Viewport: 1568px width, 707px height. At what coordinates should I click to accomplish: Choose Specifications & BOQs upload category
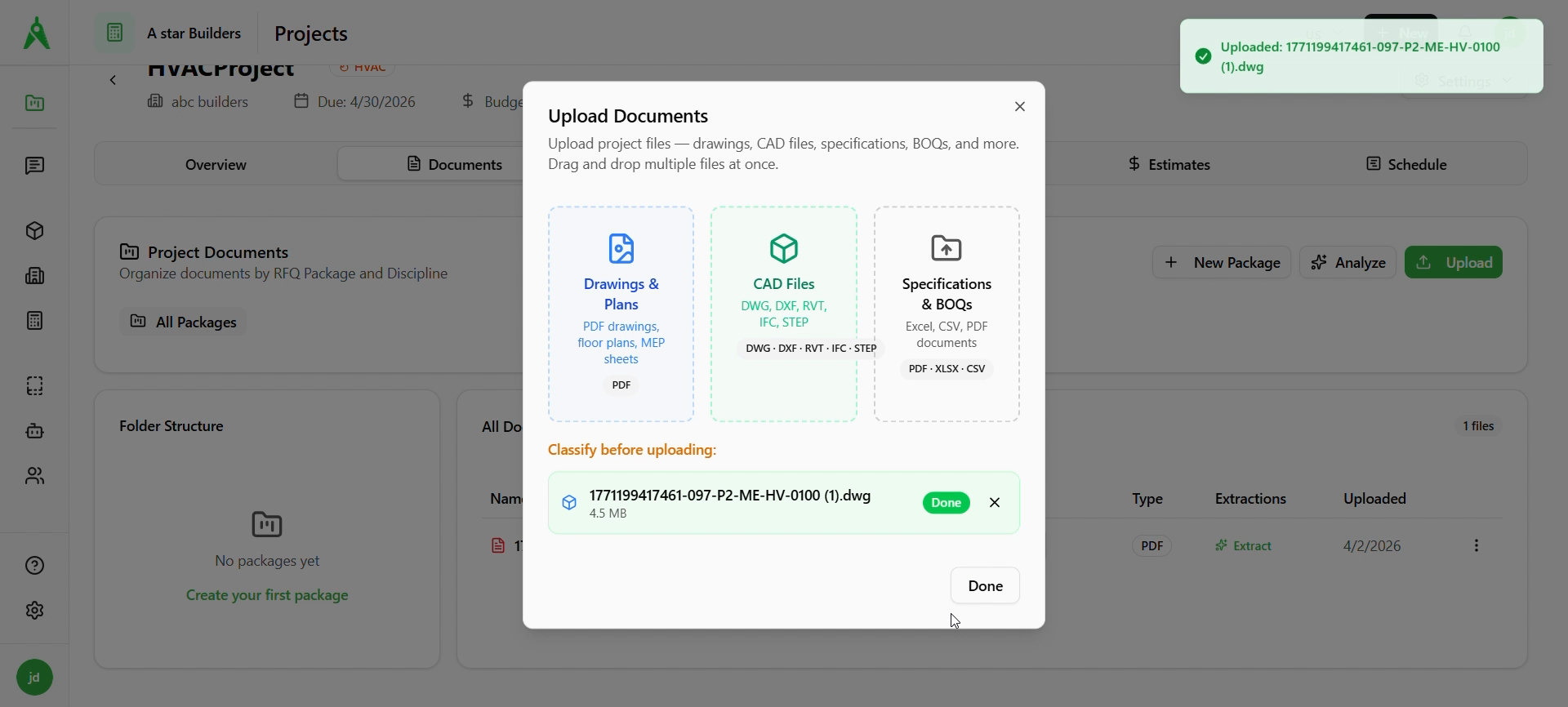(947, 314)
